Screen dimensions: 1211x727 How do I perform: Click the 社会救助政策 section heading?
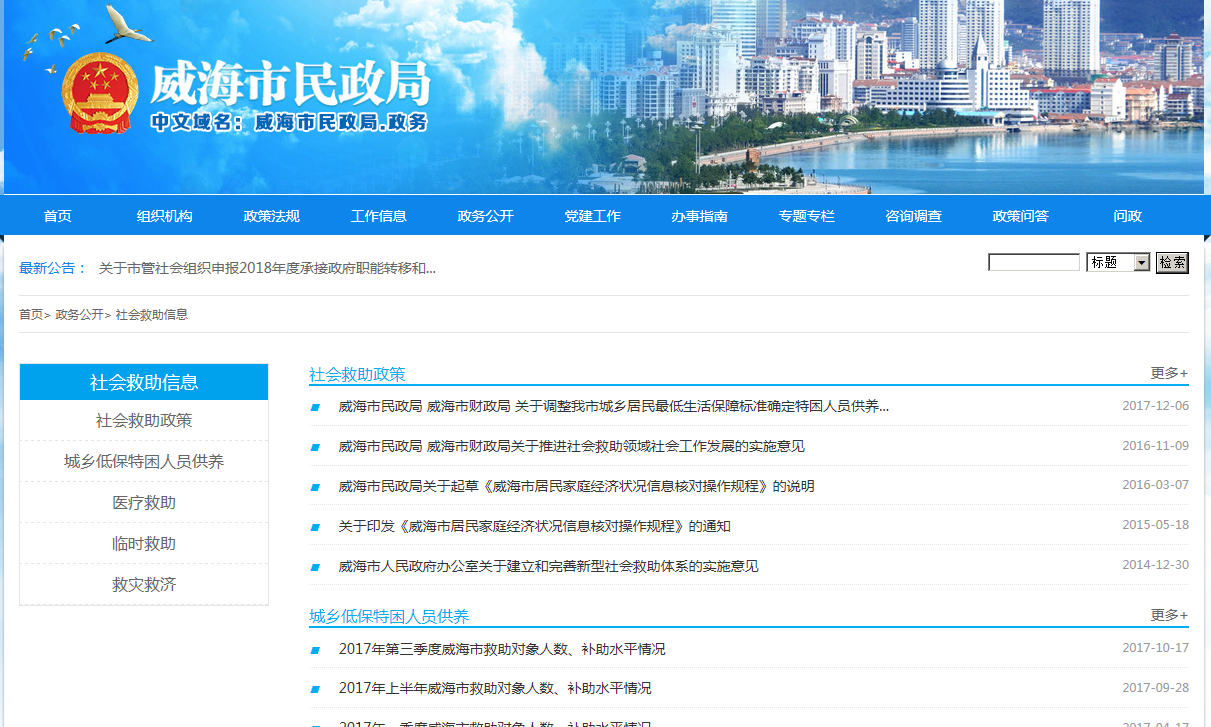point(357,374)
